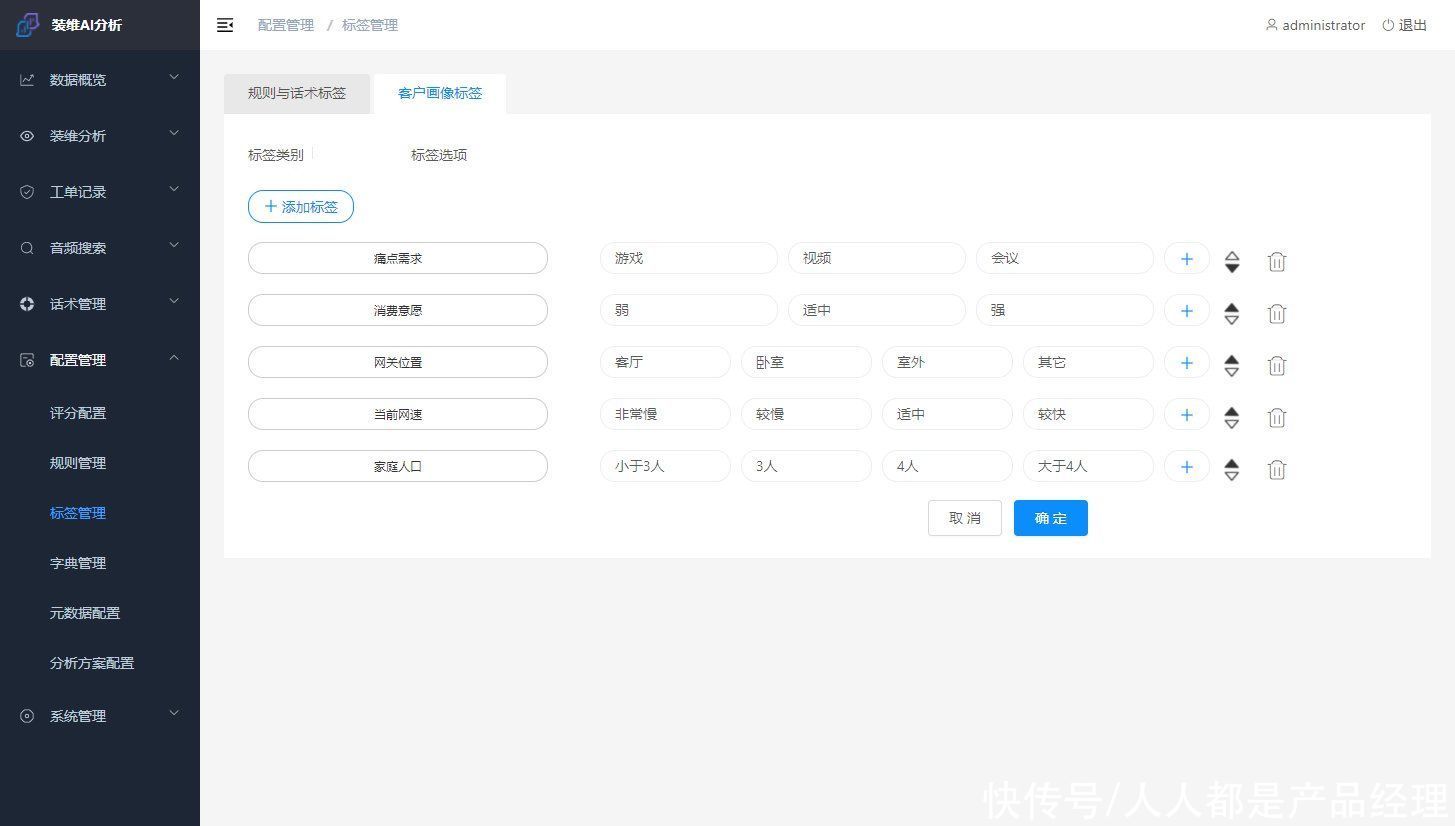Edit the 视频 option field
The height and width of the screenshot is (826, 1455).
click(877, 258)
